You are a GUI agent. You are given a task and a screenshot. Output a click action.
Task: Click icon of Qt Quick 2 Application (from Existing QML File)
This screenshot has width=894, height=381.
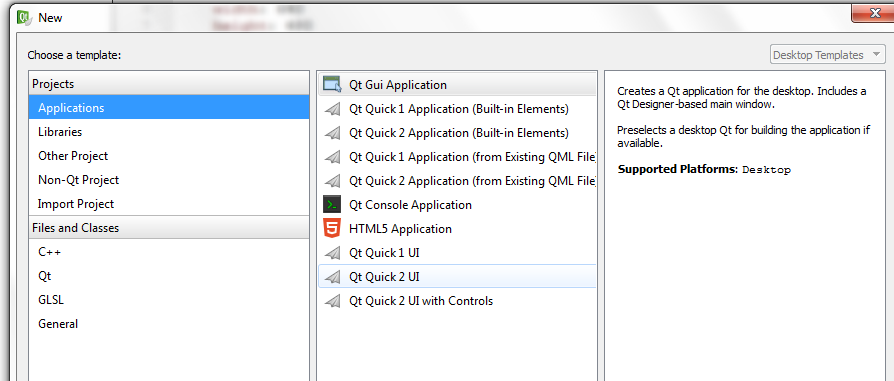coord(332,181)
